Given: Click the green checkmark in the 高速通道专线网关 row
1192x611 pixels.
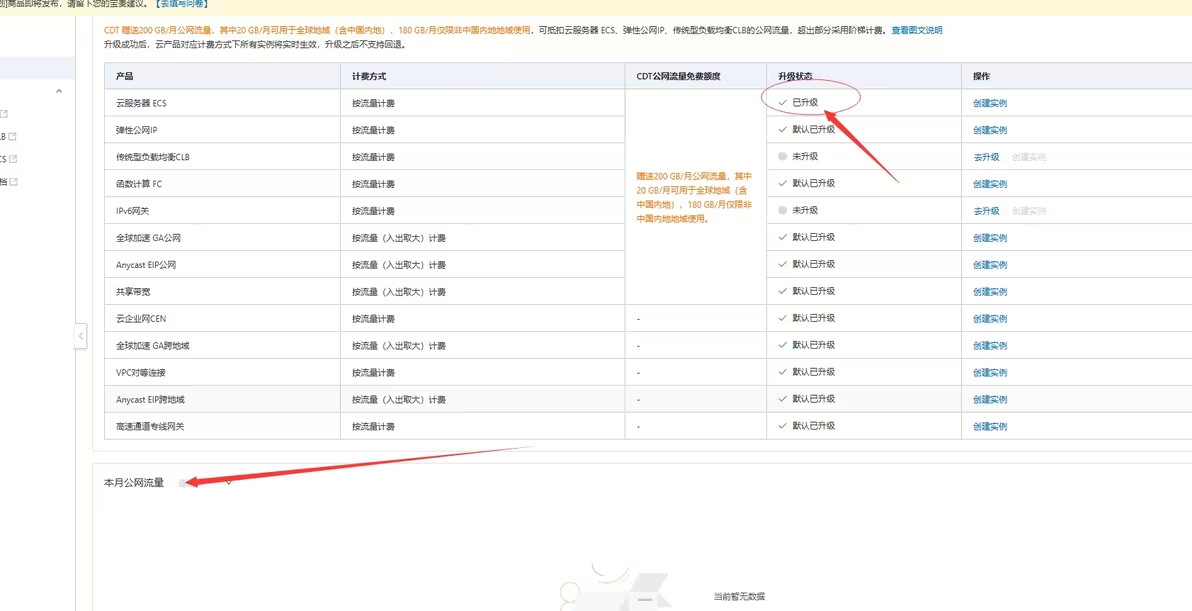Looking at the screenshot, I should point(782,426).
